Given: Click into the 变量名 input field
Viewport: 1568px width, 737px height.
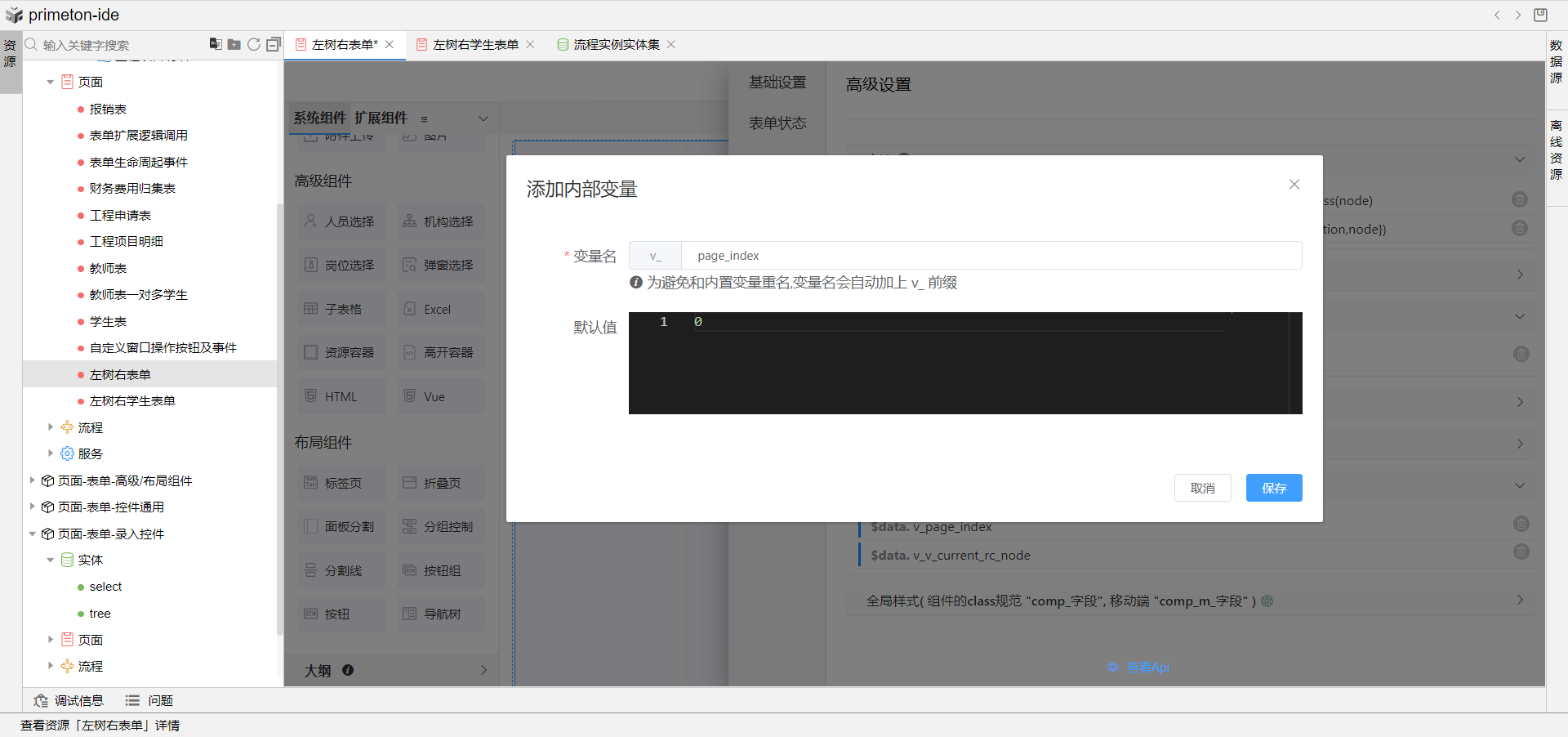Looking at the screenshot, I should (x=990, y=256).
